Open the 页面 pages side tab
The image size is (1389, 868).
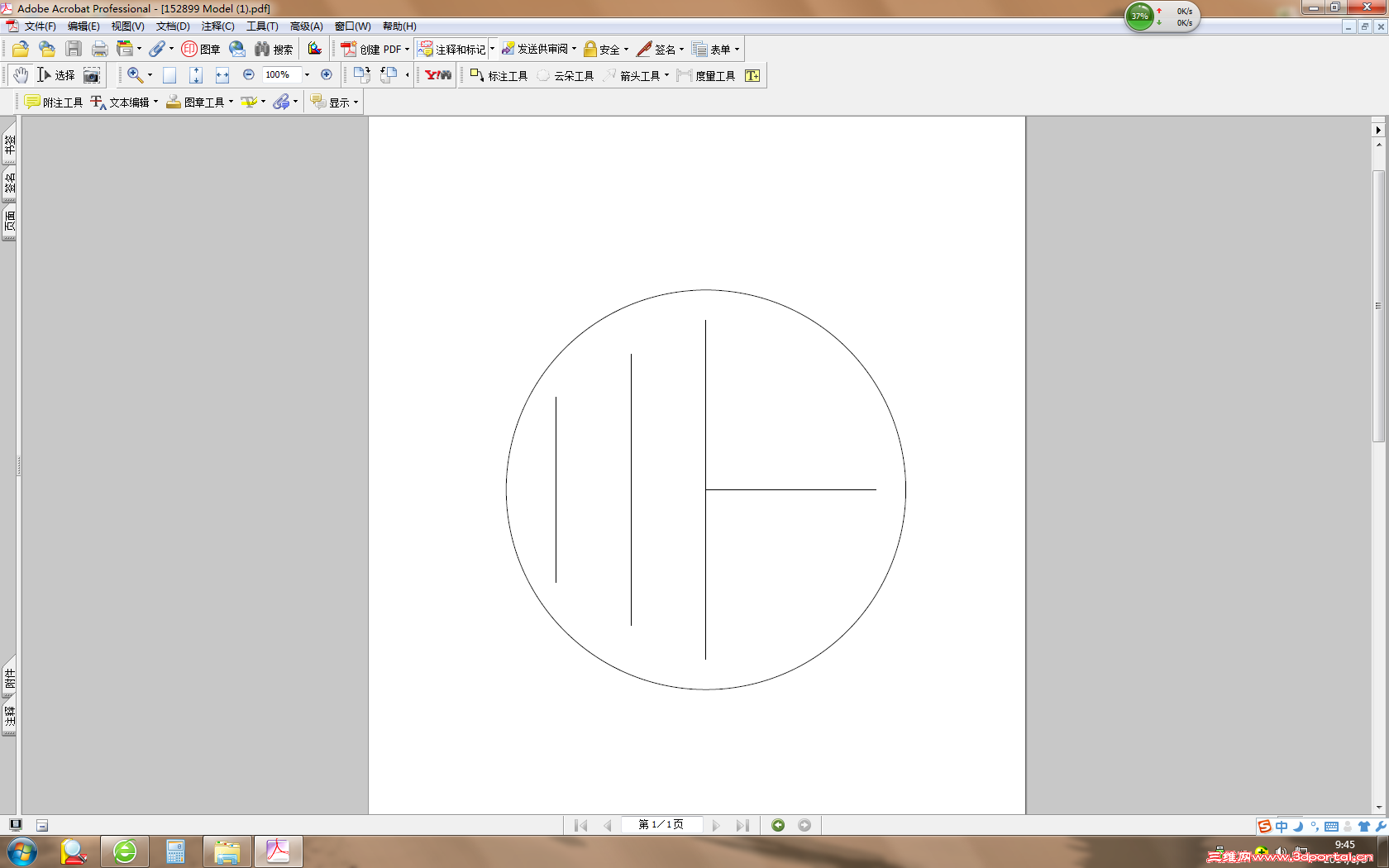click(10, 221)
